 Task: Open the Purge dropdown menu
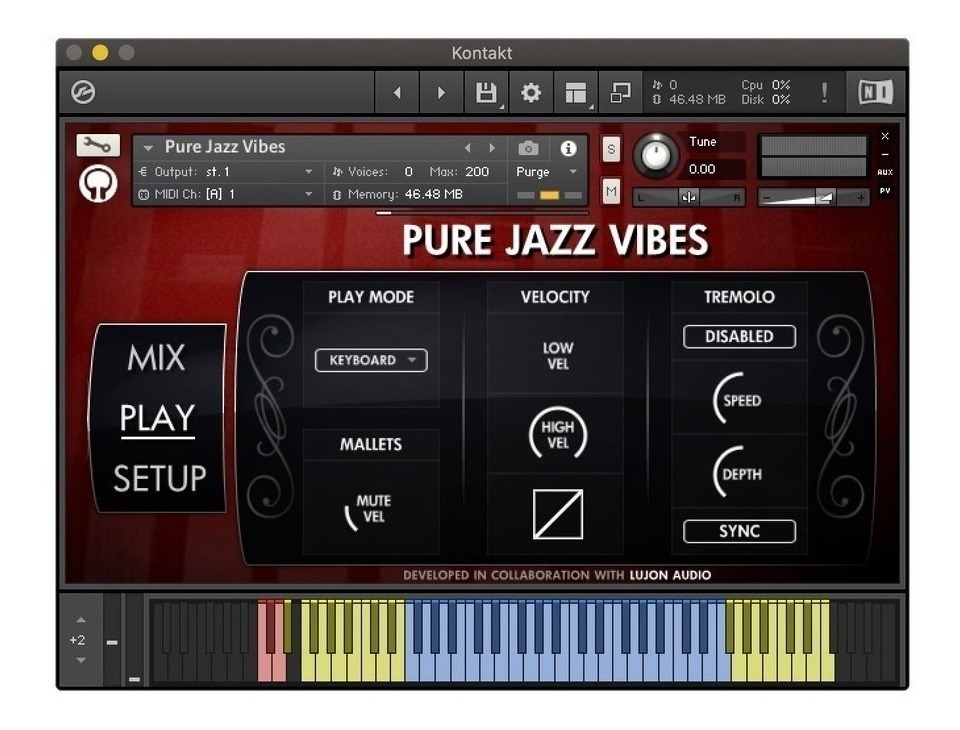546,172
